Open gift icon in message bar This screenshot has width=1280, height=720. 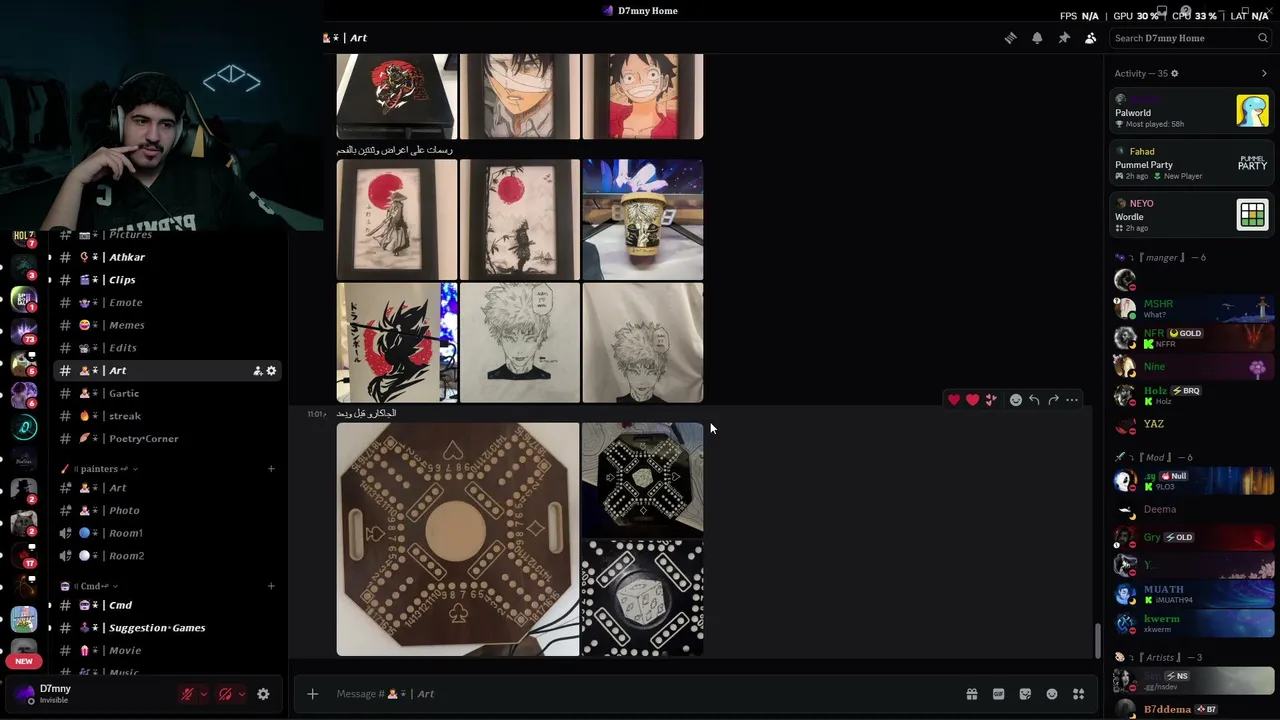(971, 694)
